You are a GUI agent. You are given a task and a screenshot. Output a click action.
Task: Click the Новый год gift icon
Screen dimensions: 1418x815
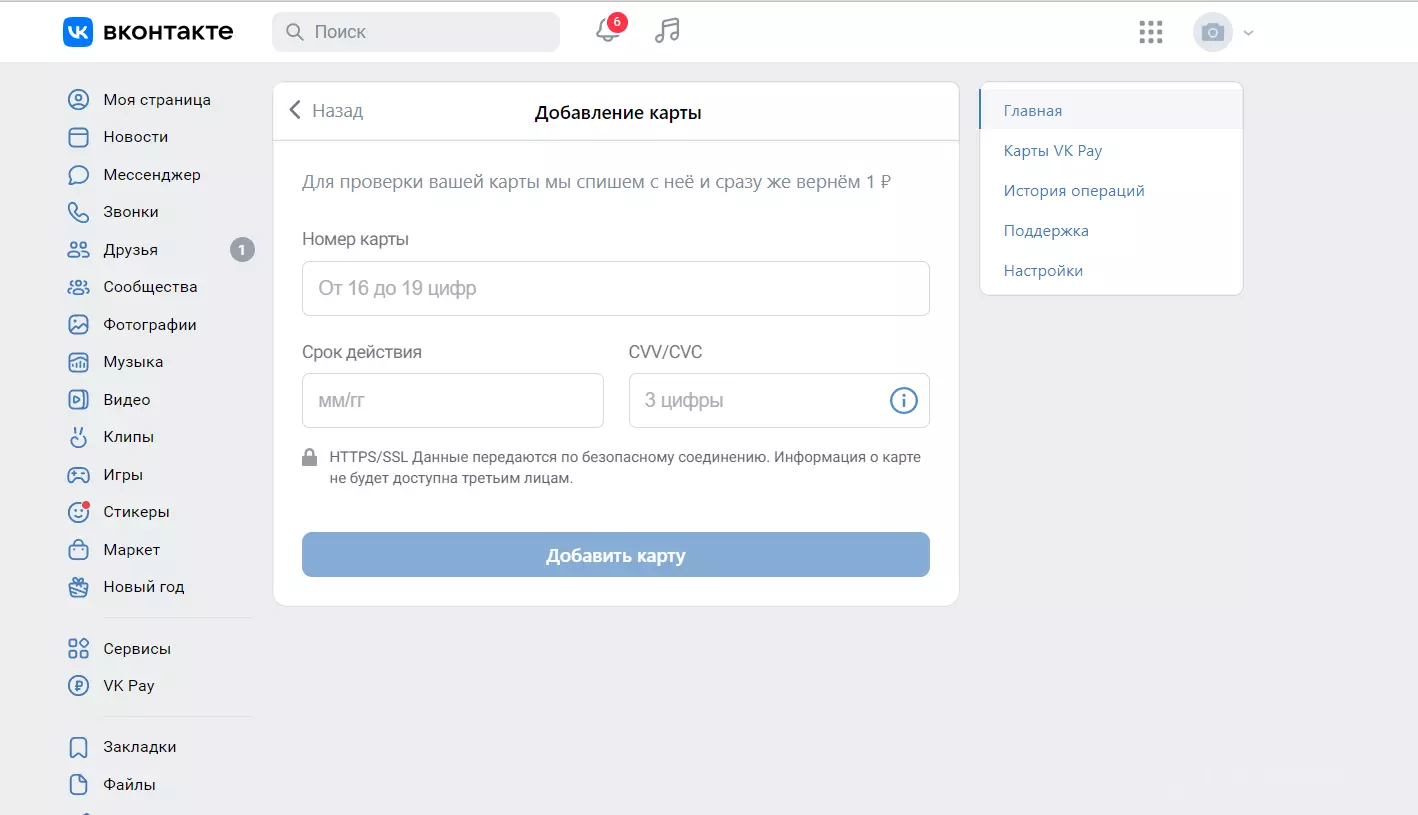click(x=78, y=587)
